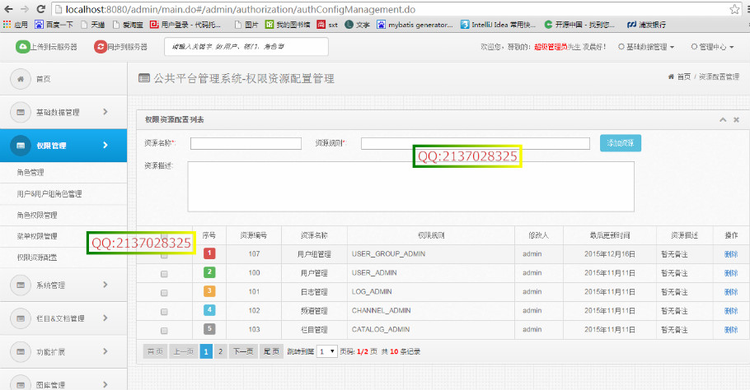Open the 开源中国 bookmark
Viewport: 750px width, 390px height.
pos(579,24)
